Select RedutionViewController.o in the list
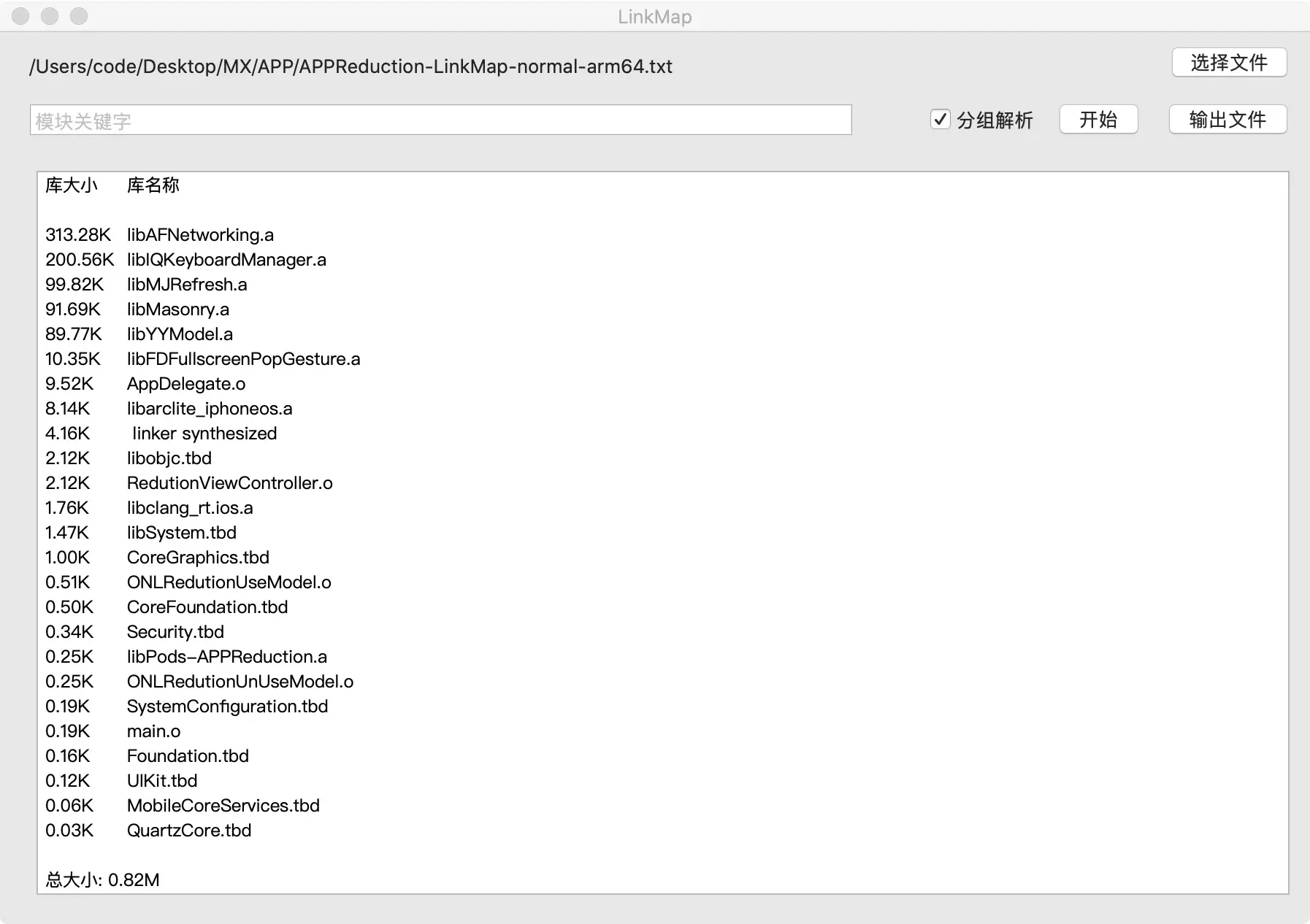1310x924 pixels. tap(230, 483)
